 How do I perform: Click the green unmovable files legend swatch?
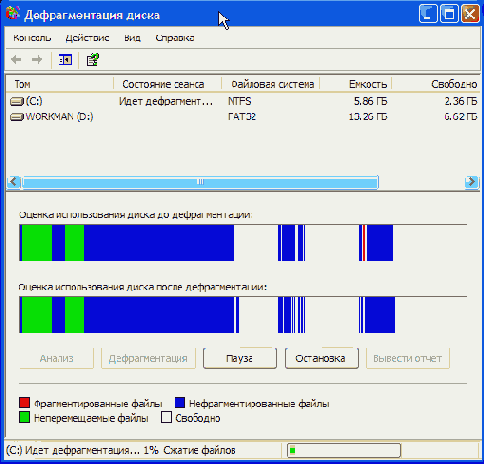pyautogui.click(x=25, y=417)
